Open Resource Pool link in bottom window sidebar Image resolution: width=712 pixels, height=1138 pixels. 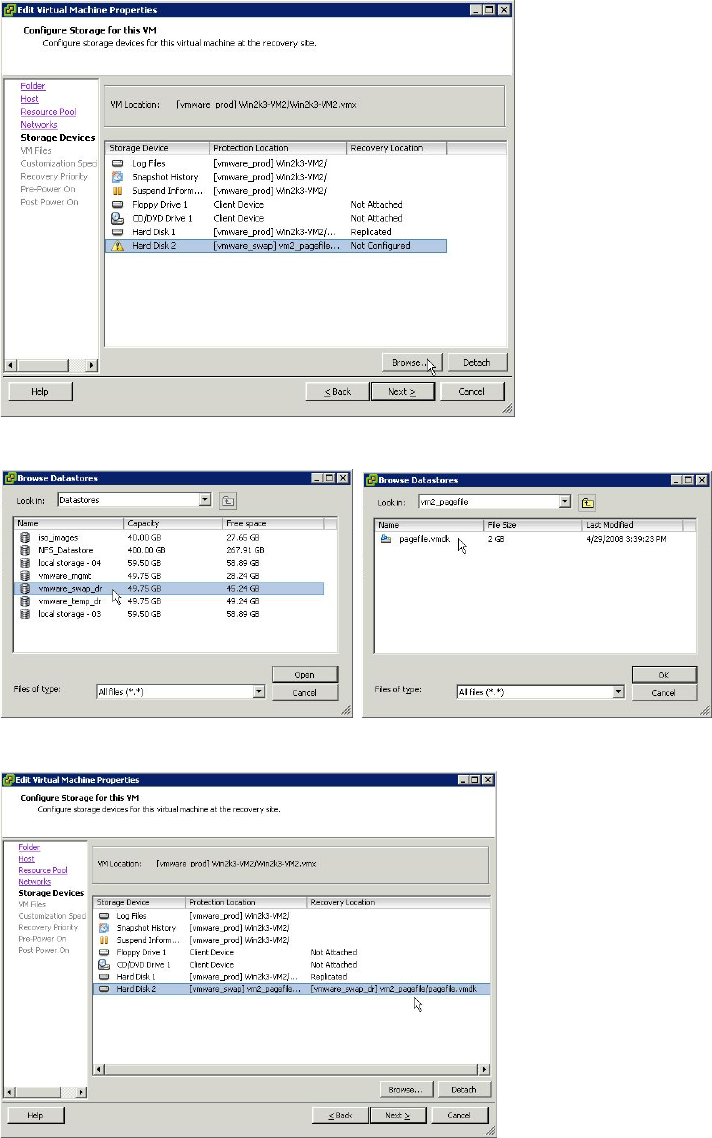[43, 870]
